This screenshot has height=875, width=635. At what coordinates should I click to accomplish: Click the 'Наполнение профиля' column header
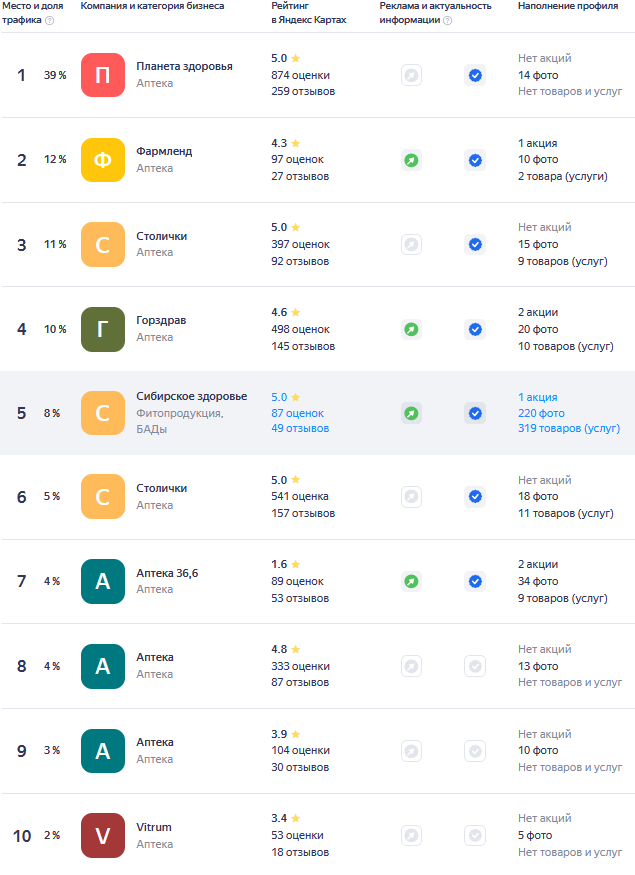click(568, 6)
